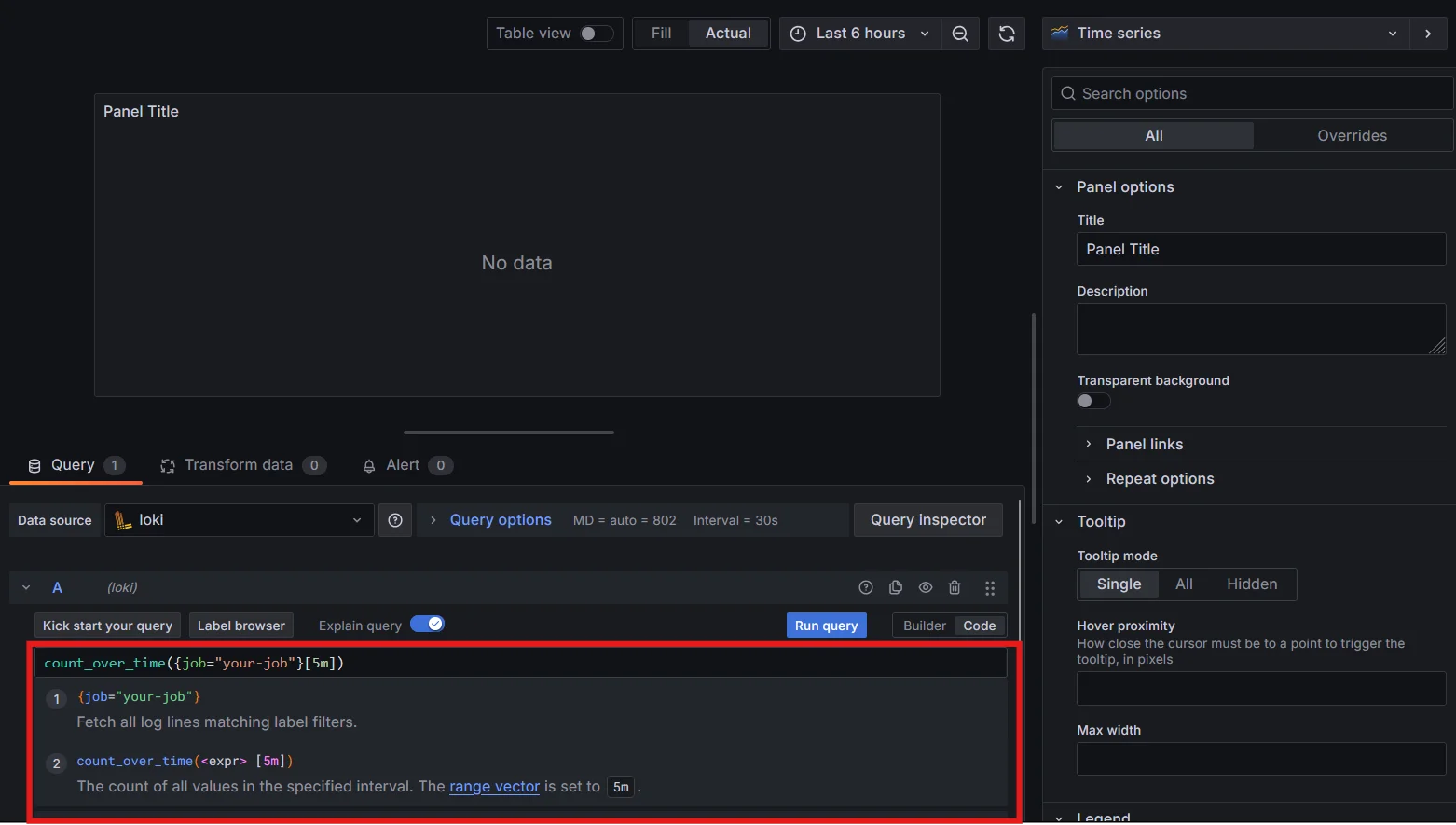
Task: Click the Hover proximity input
Action: coord(1261,689)
